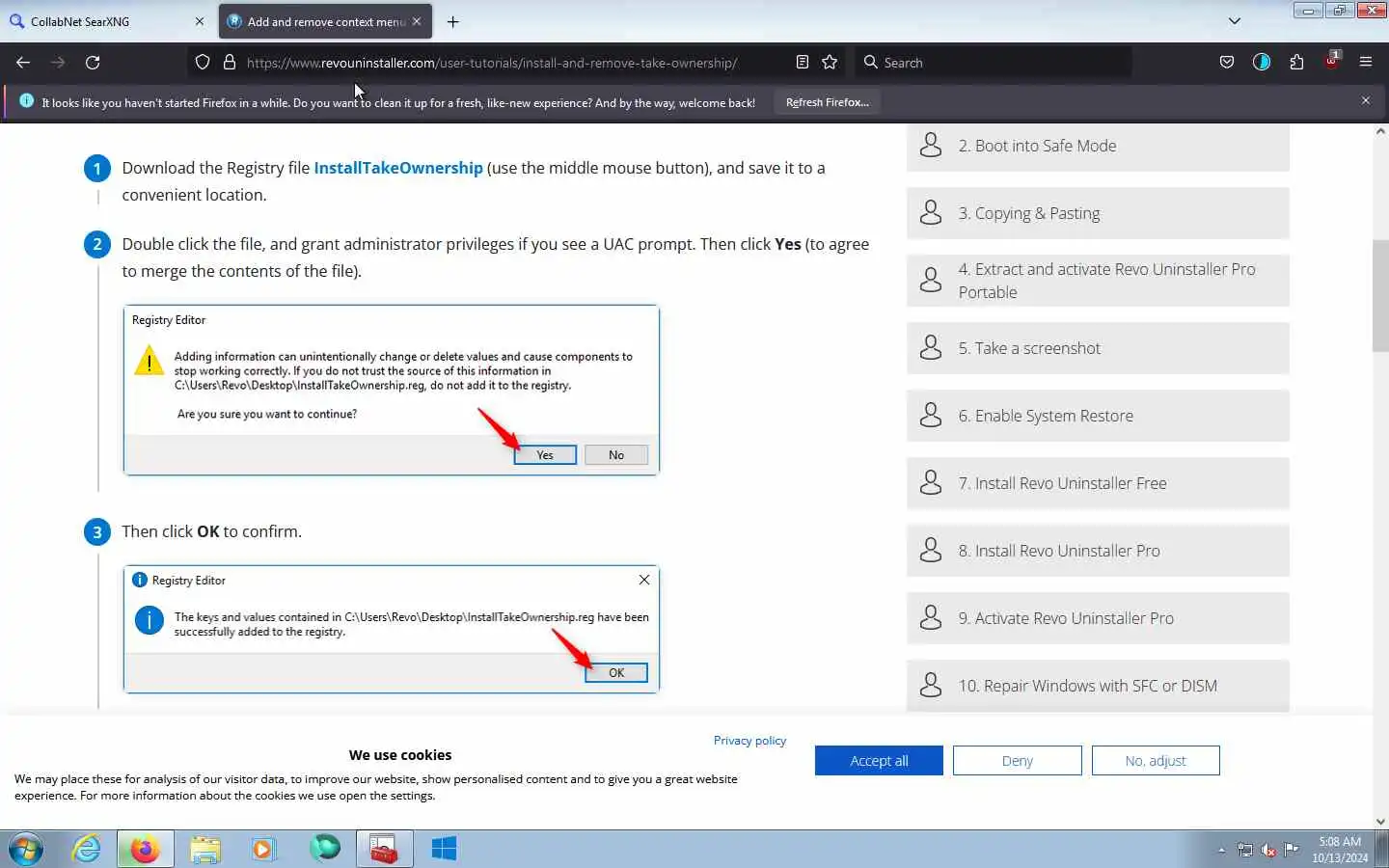Deny cookies
Screen dimensions: 1389x868
[1017, 761]
